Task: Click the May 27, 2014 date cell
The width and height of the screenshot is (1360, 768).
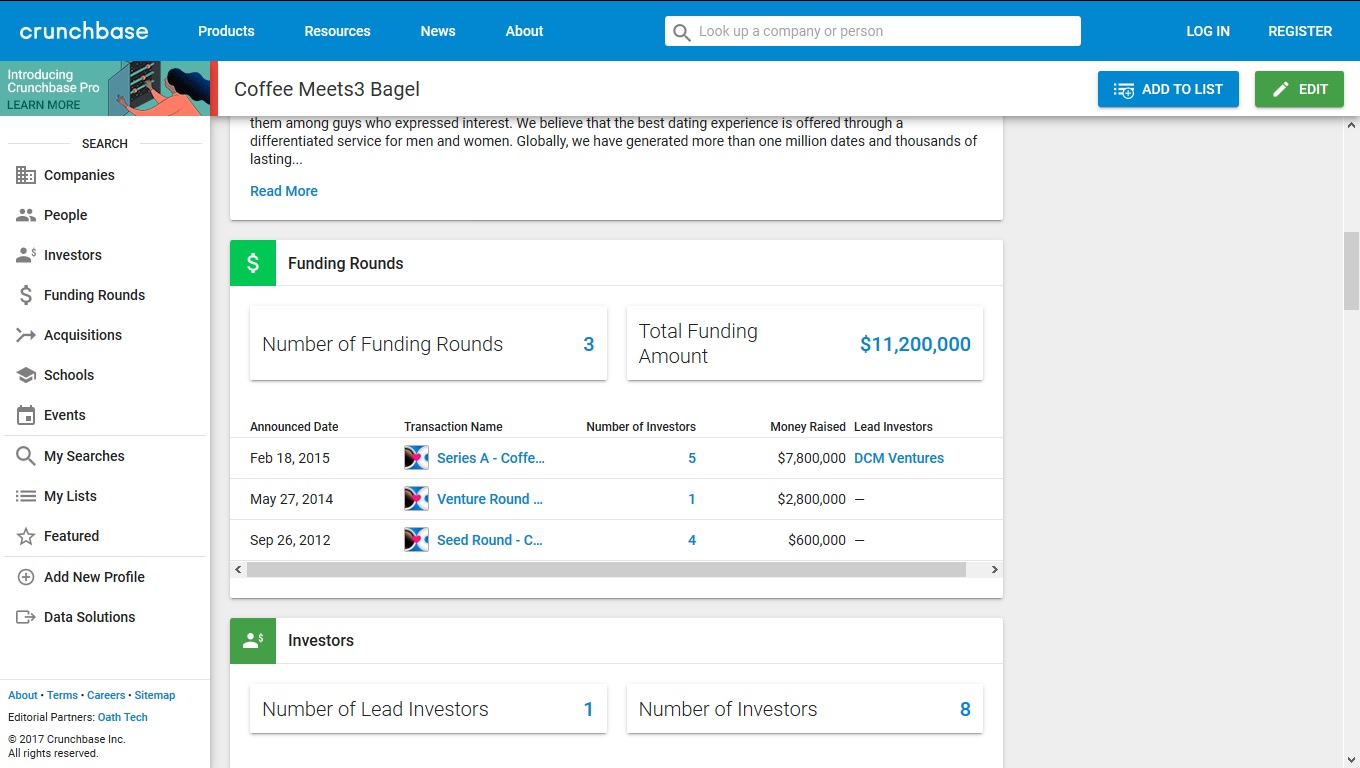Action: coord(291,499)
